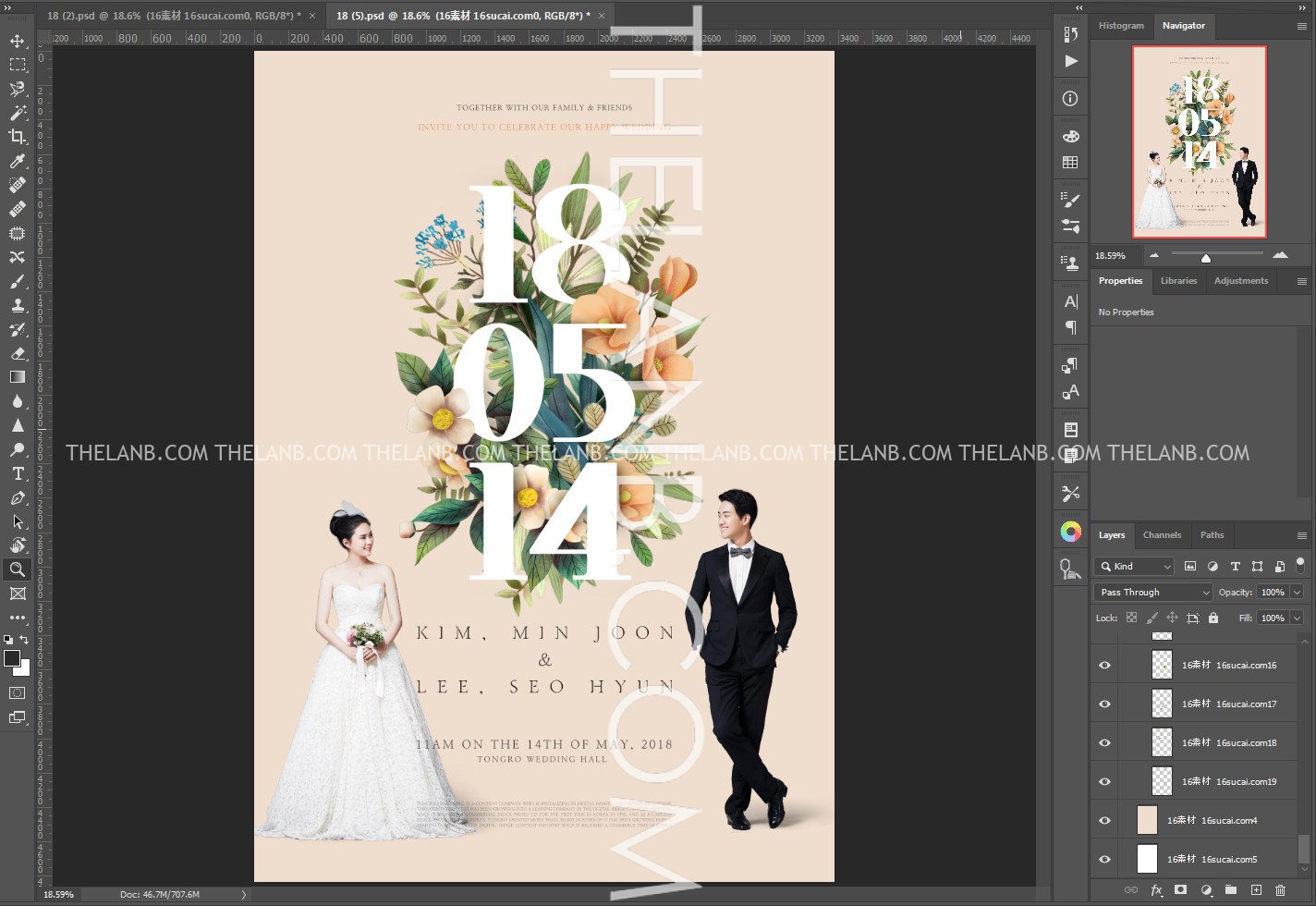This screenshot has width=1316, height=906.
Task: Hide the 16sucai.com16 layer
Action: pyautogui.click(x=1104, y=666)
